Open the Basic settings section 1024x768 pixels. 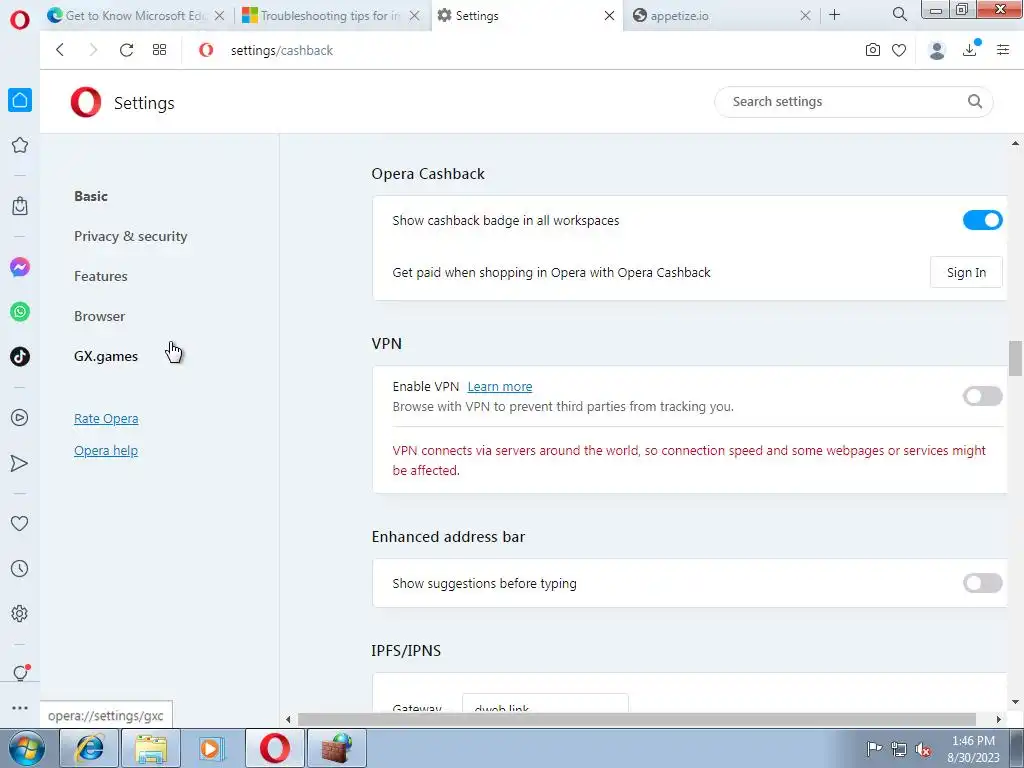pos(91,196)
